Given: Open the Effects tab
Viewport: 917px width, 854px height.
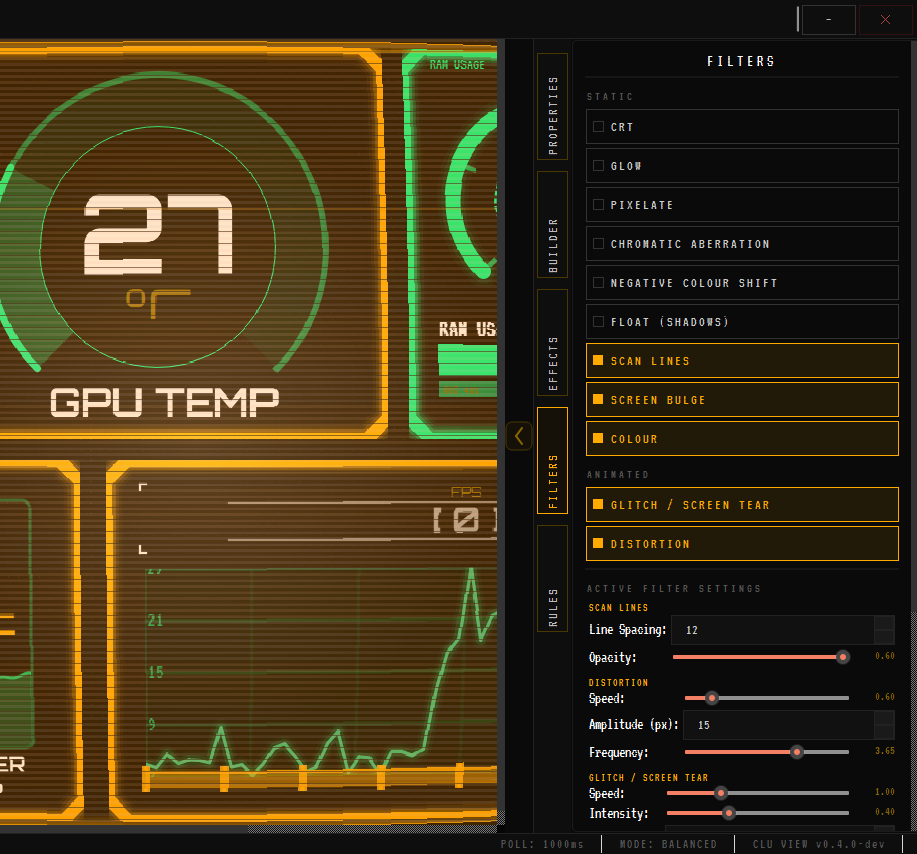Looking at the screenshot, I should click(x=553, y=343).
